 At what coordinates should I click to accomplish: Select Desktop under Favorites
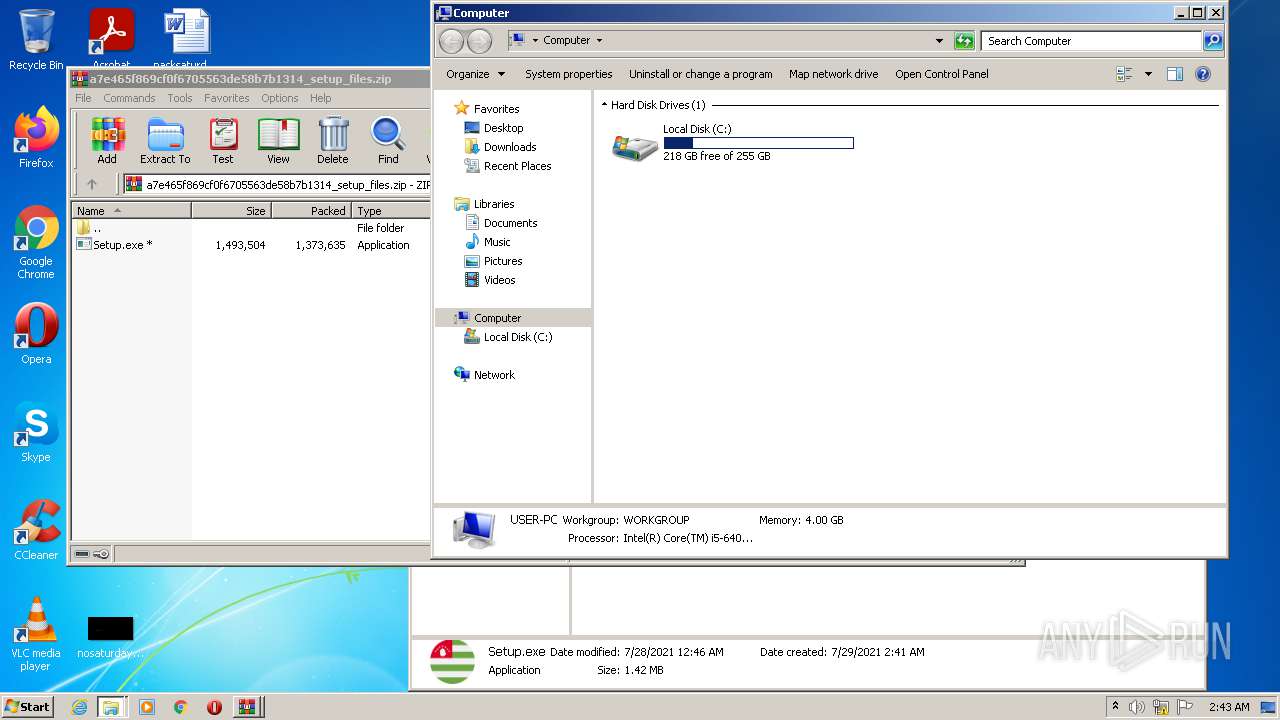coord(503,128)
